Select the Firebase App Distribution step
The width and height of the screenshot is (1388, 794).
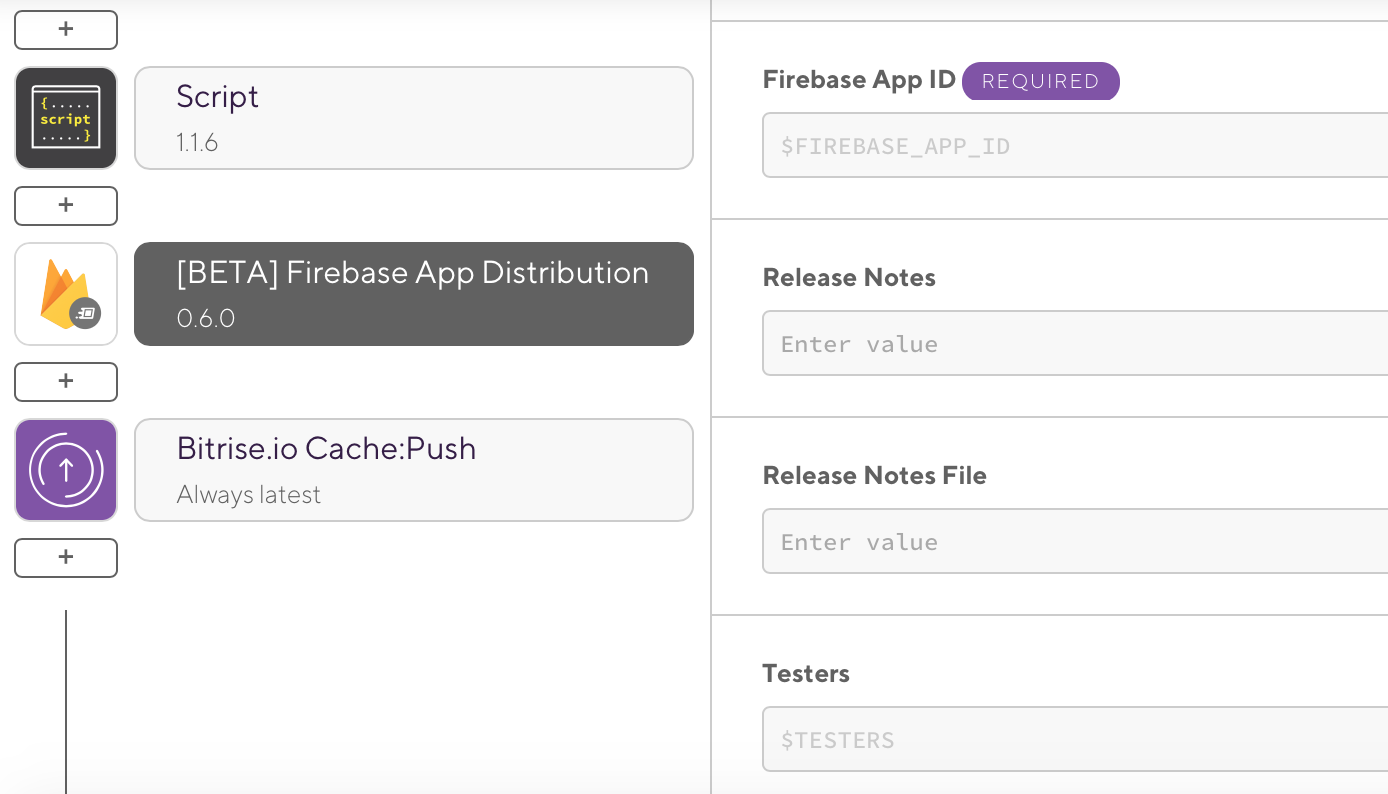coord(414,294)
